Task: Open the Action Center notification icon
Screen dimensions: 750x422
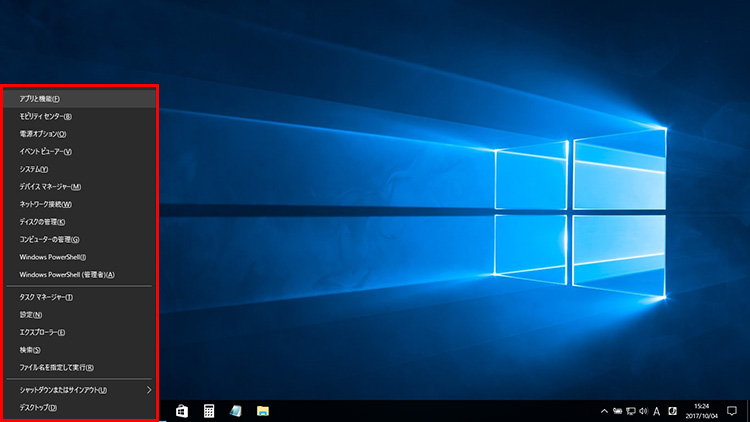Action: point(732,411)
